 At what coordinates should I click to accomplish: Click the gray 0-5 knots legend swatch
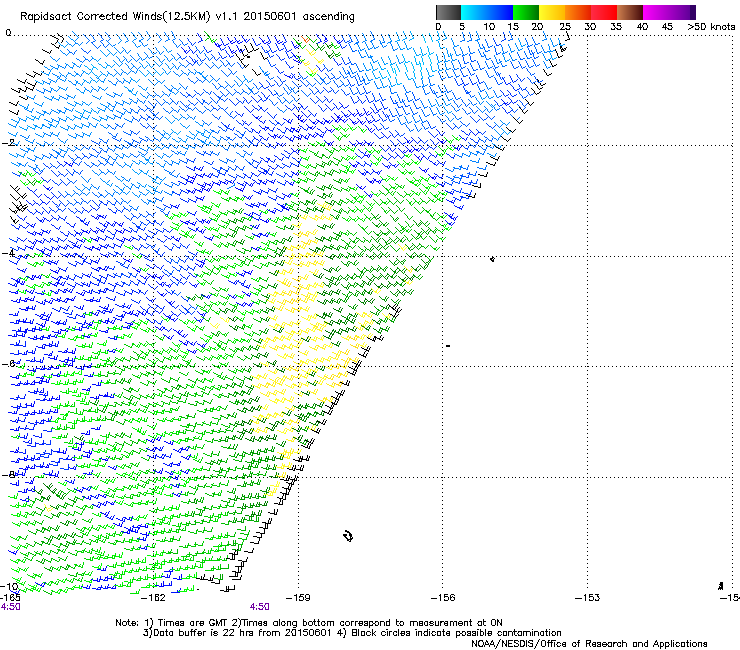448,12
